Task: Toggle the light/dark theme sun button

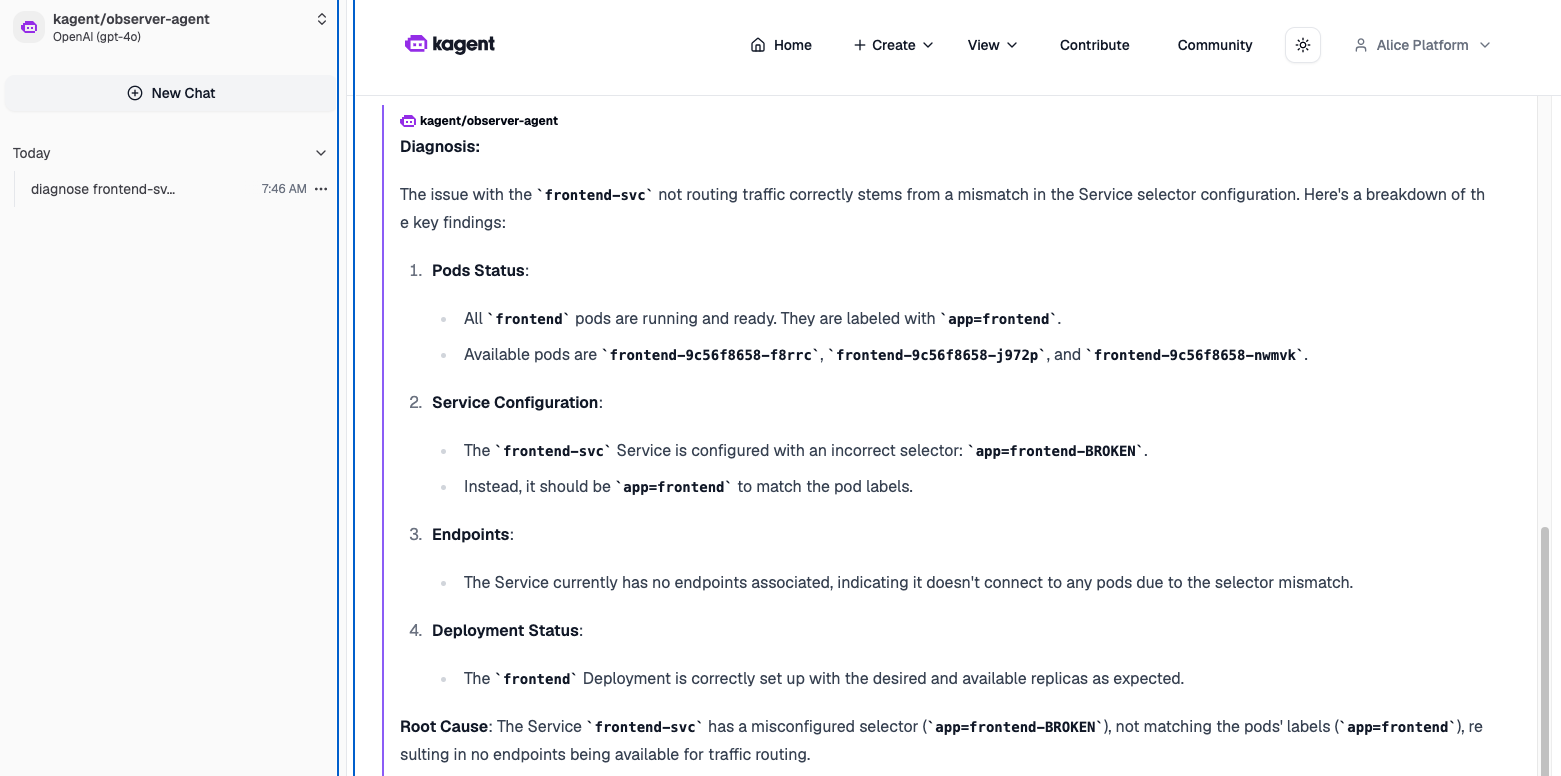Action: tap(1302, 45)
